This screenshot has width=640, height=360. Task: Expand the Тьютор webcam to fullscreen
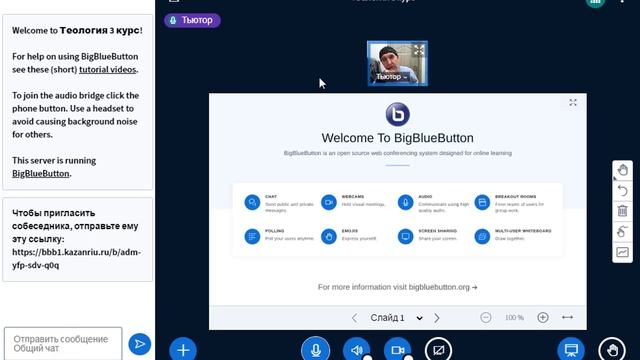[419, 50]
